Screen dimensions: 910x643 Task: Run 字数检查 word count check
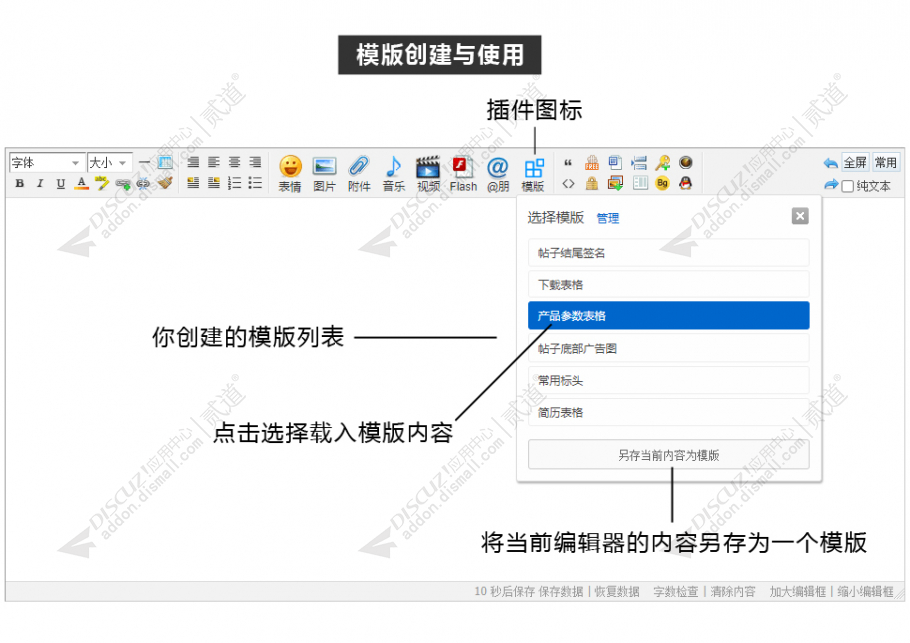point(676,591)
